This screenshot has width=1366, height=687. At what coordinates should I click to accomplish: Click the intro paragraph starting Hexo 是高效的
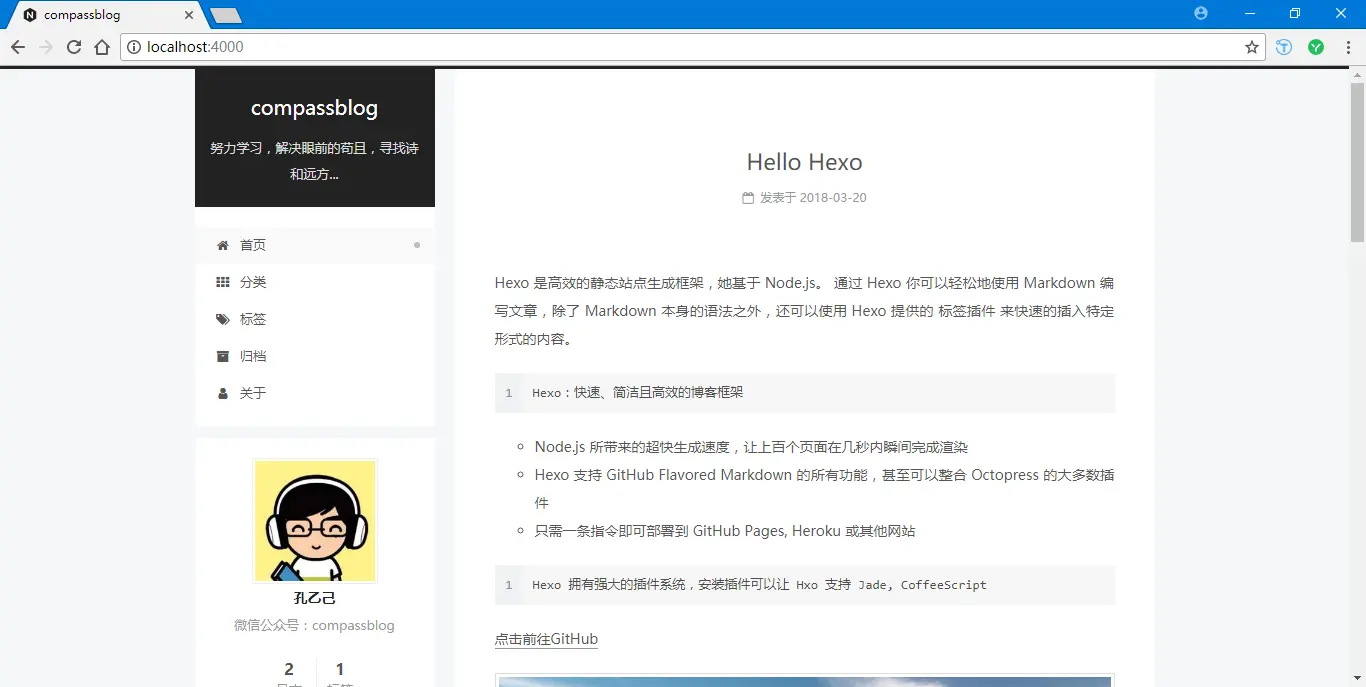pyautogui.click(x=804, y=311)
